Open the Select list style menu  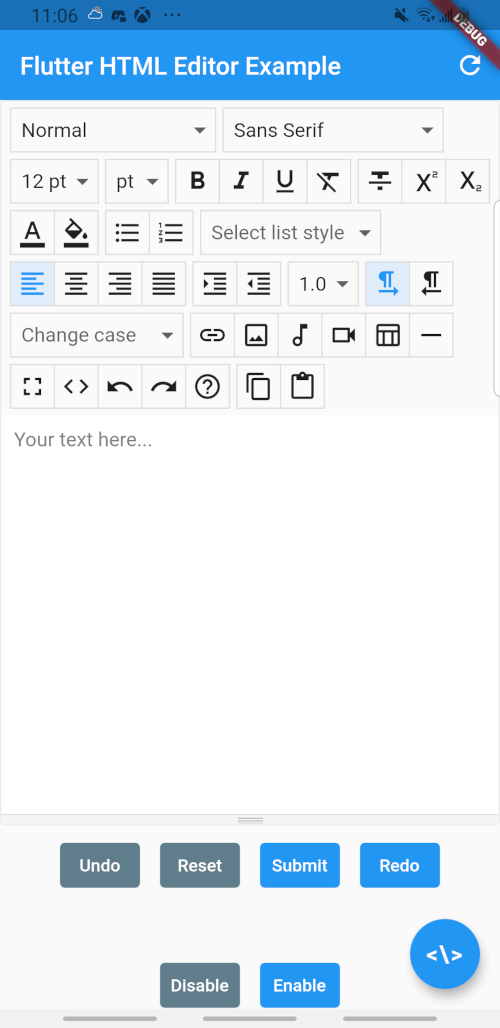[290, 232]
